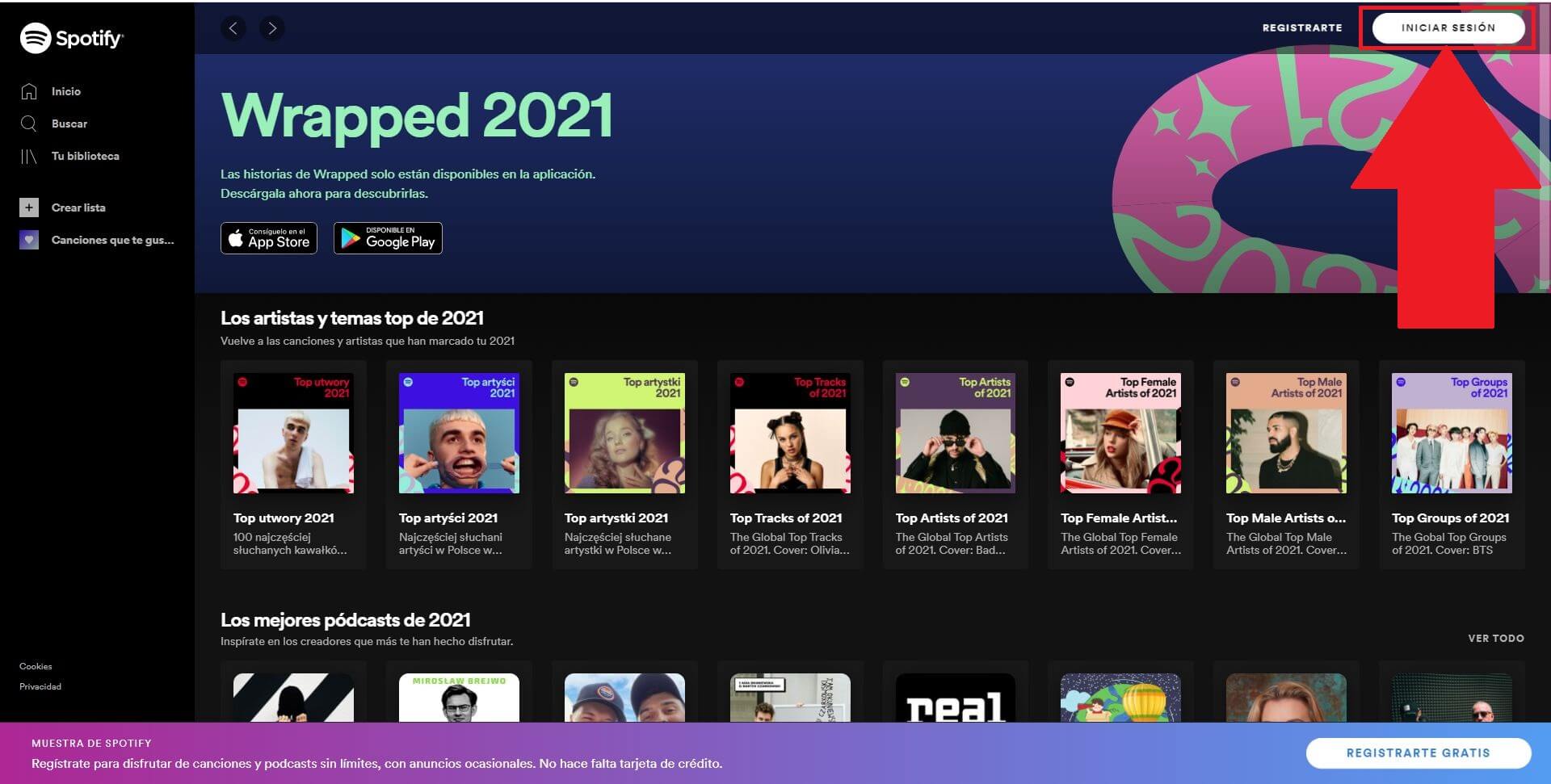Click the INICIAR SESIÓN button

1448,27
